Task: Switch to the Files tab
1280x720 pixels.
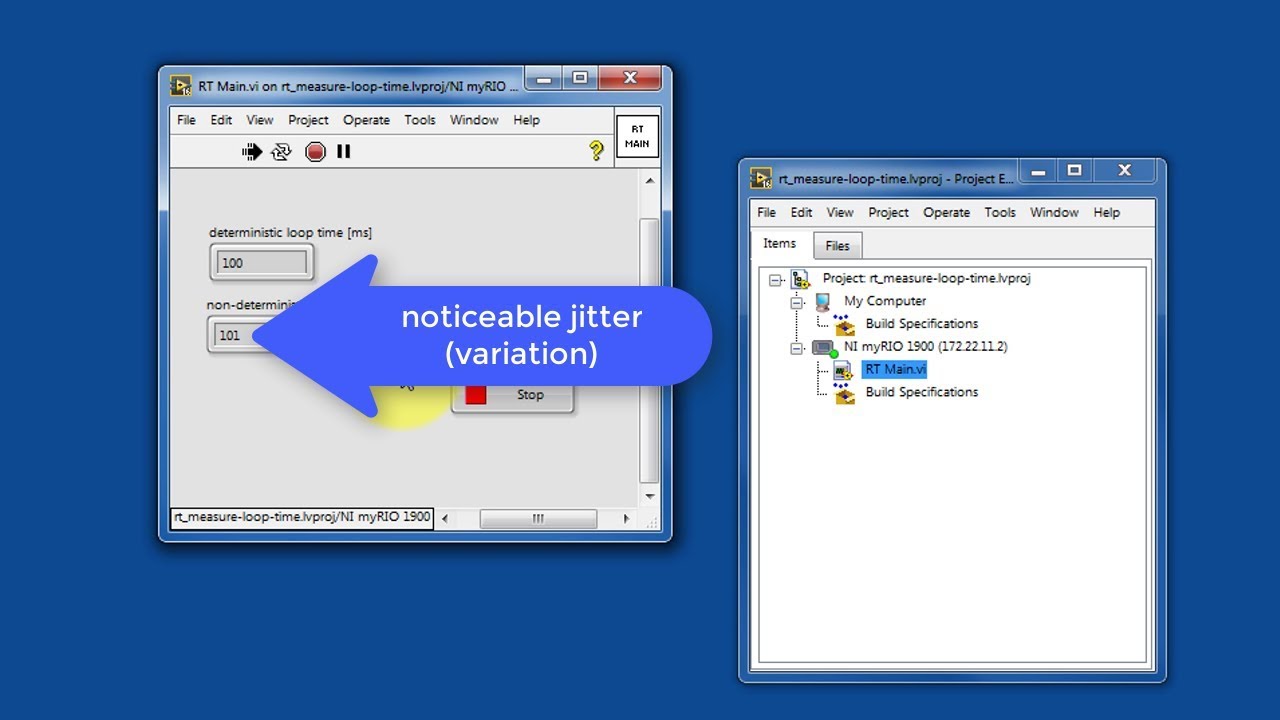Action: (837, 246)
